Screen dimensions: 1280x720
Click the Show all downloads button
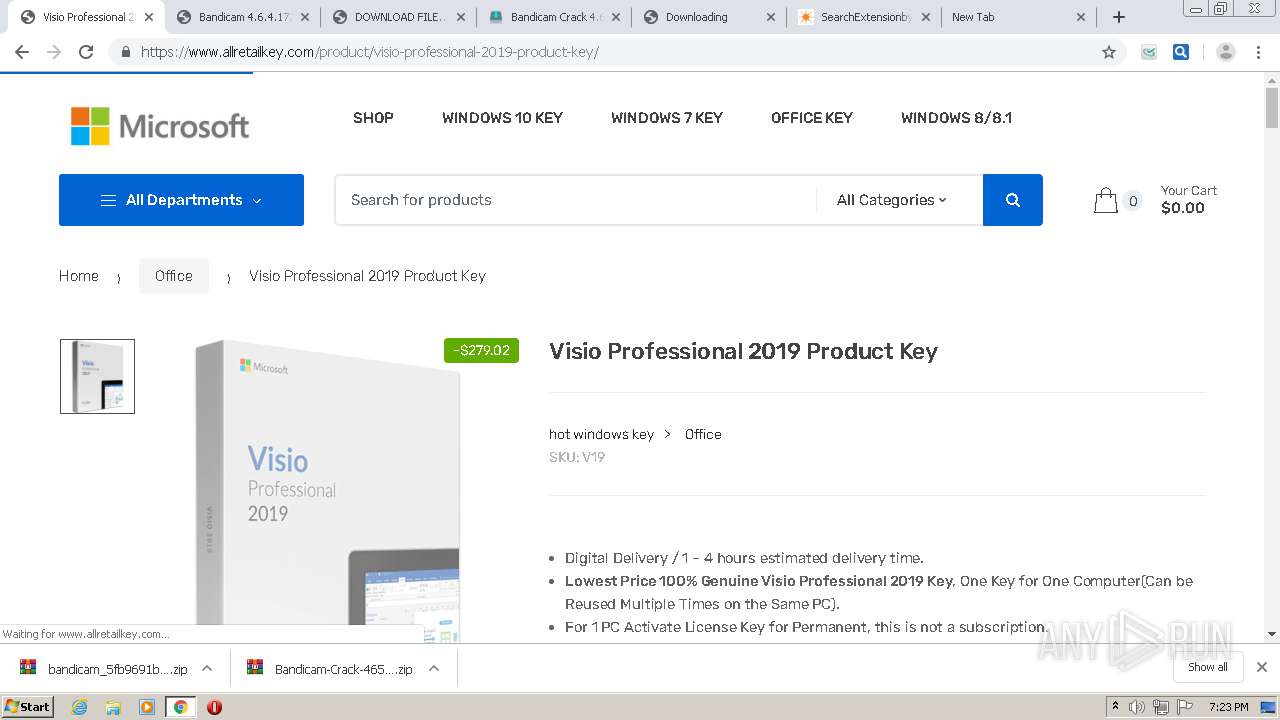coord(1207,667)
